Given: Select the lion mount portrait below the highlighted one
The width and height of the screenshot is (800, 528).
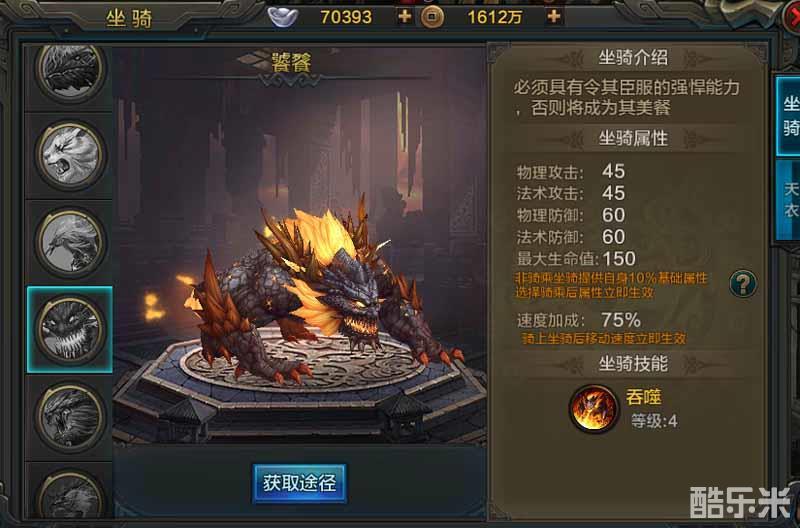Looking at the screenshot, I should (70, 417).
